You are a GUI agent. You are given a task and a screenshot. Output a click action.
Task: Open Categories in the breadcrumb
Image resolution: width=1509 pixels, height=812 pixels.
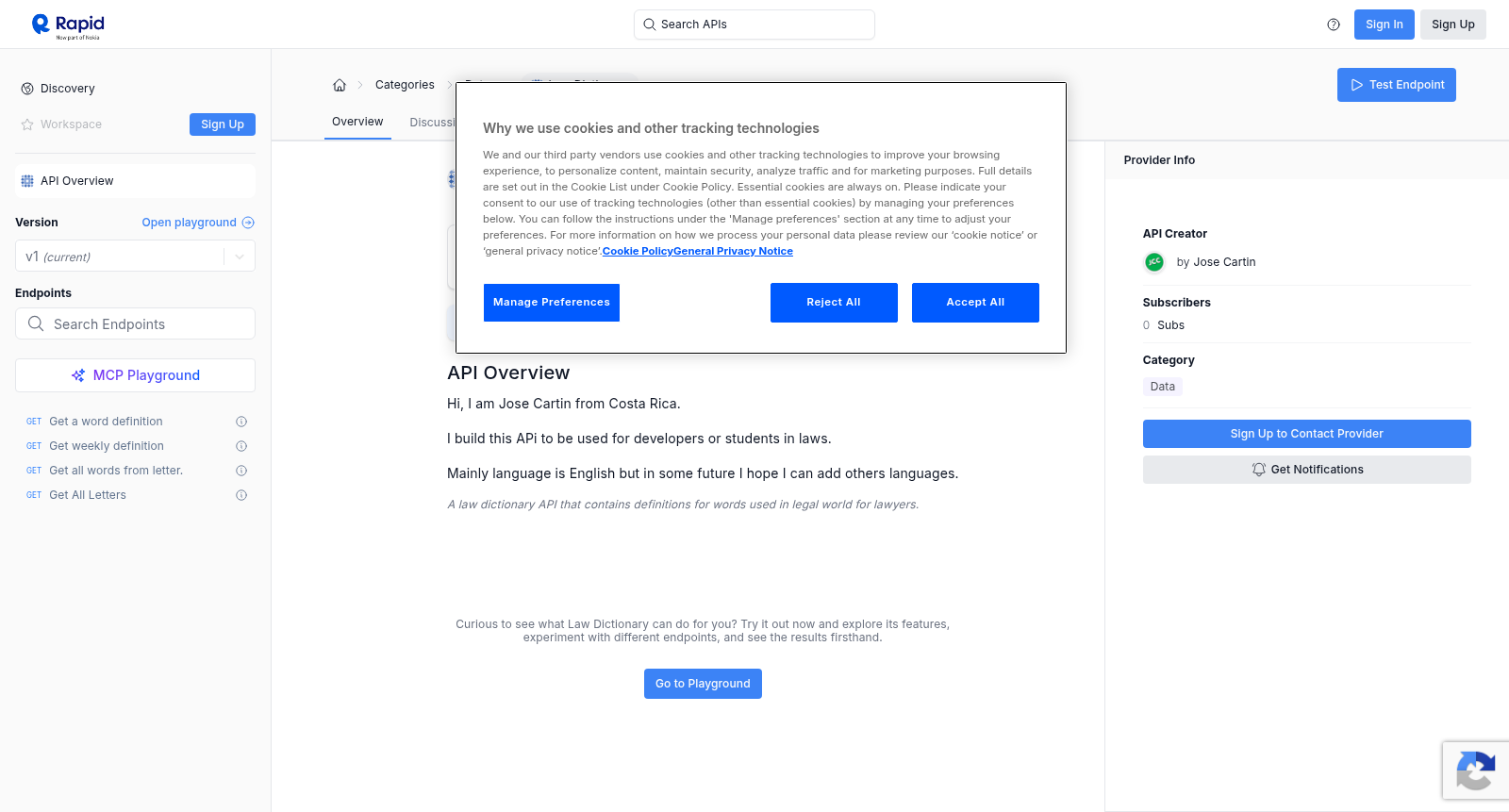tap(405, 85)
